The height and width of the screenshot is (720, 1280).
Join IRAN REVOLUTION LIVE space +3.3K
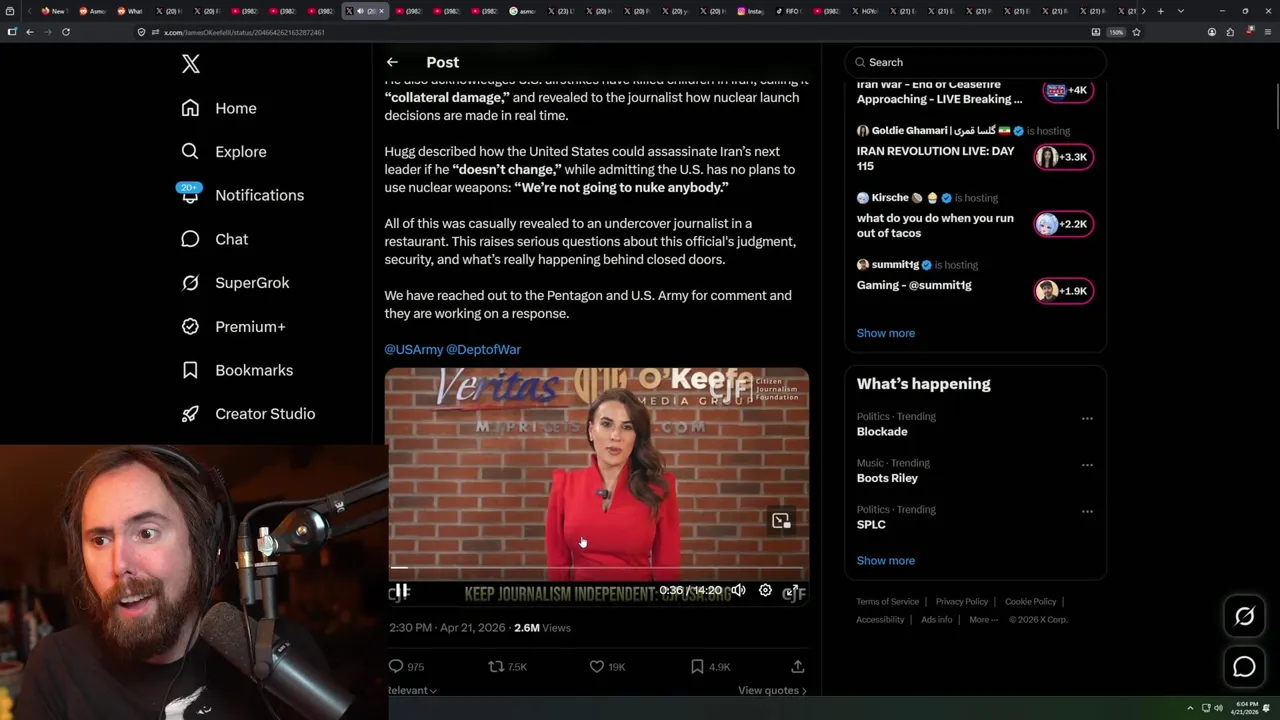(x=1063, y=157)
